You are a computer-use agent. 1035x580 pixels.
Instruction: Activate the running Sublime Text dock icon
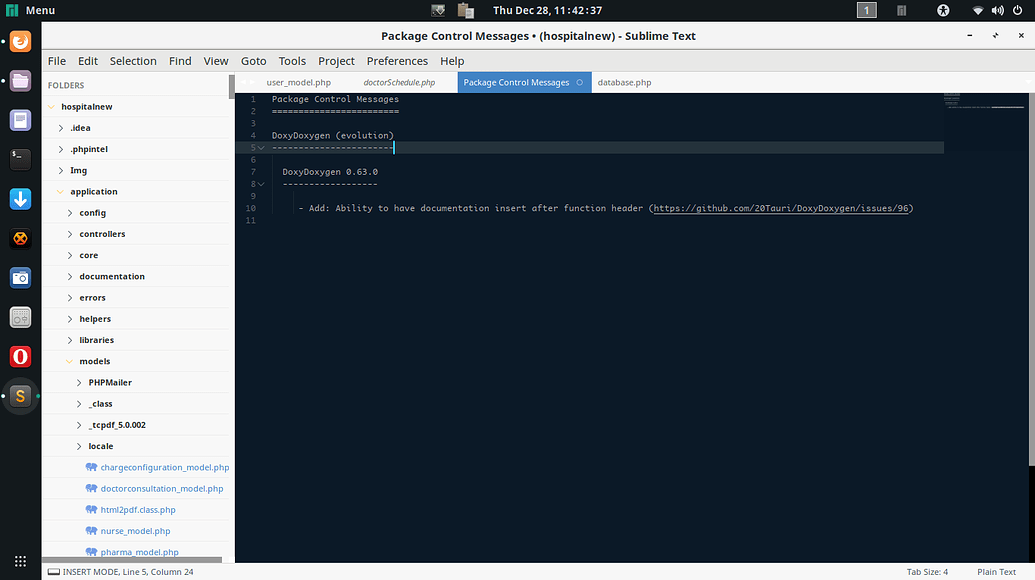pyautogui.click(x=20, y=396)
